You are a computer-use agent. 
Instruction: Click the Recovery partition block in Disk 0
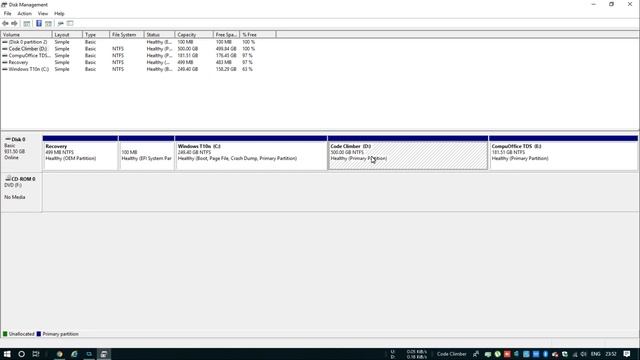pos(80,153)
